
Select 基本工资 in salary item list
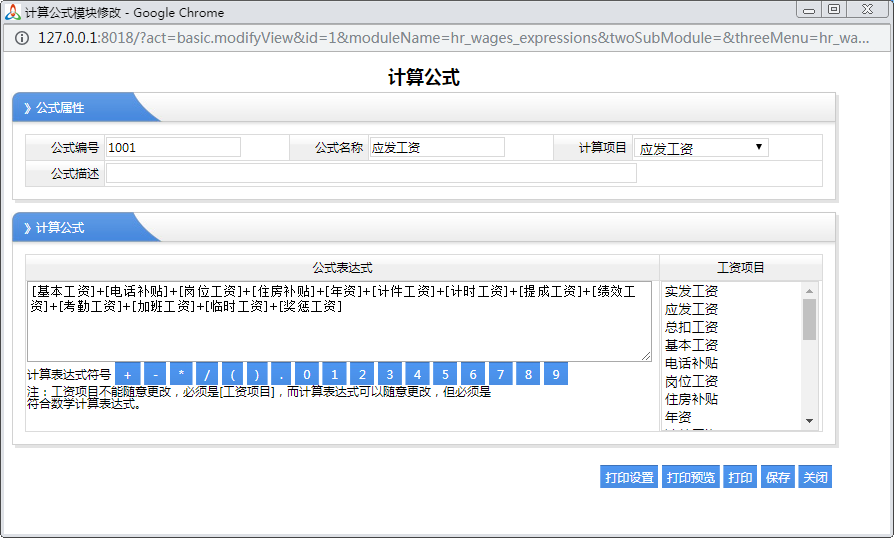[691, 345]
